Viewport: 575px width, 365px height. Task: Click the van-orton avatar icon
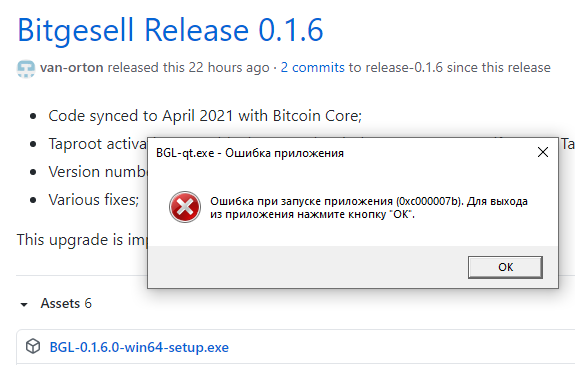click(x=26, y=68)
